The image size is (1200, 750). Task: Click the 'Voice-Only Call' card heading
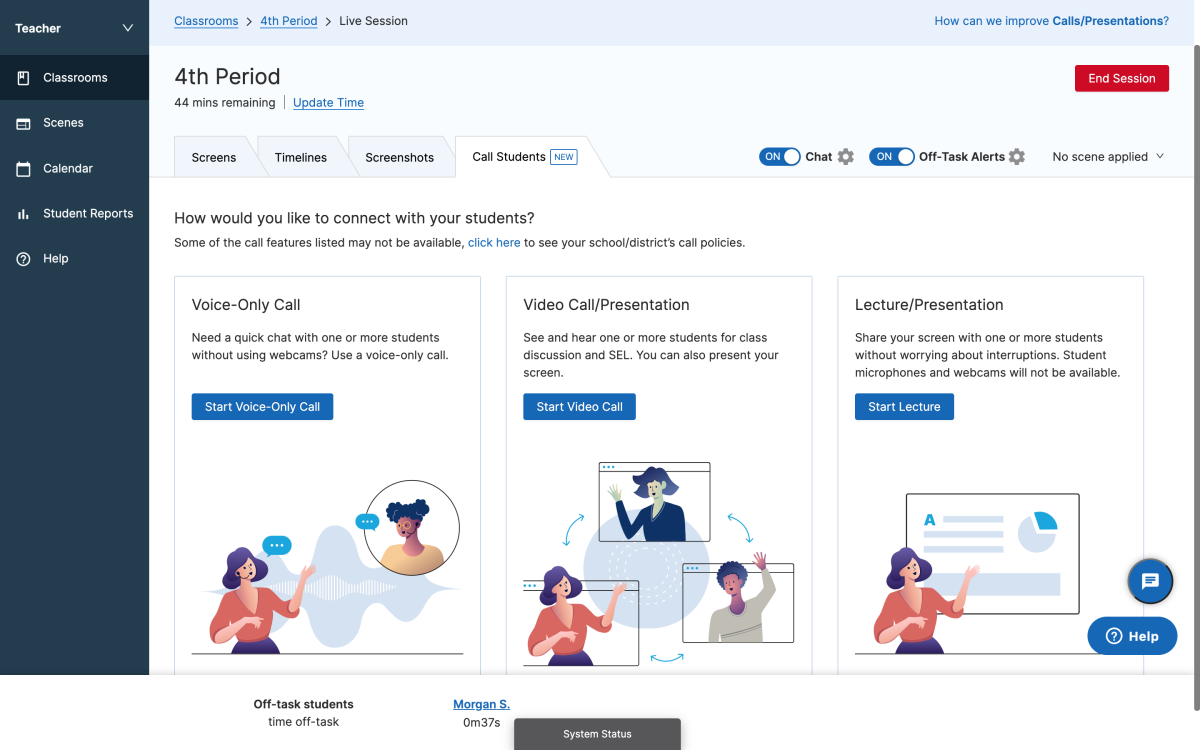(x=246, y=305)
